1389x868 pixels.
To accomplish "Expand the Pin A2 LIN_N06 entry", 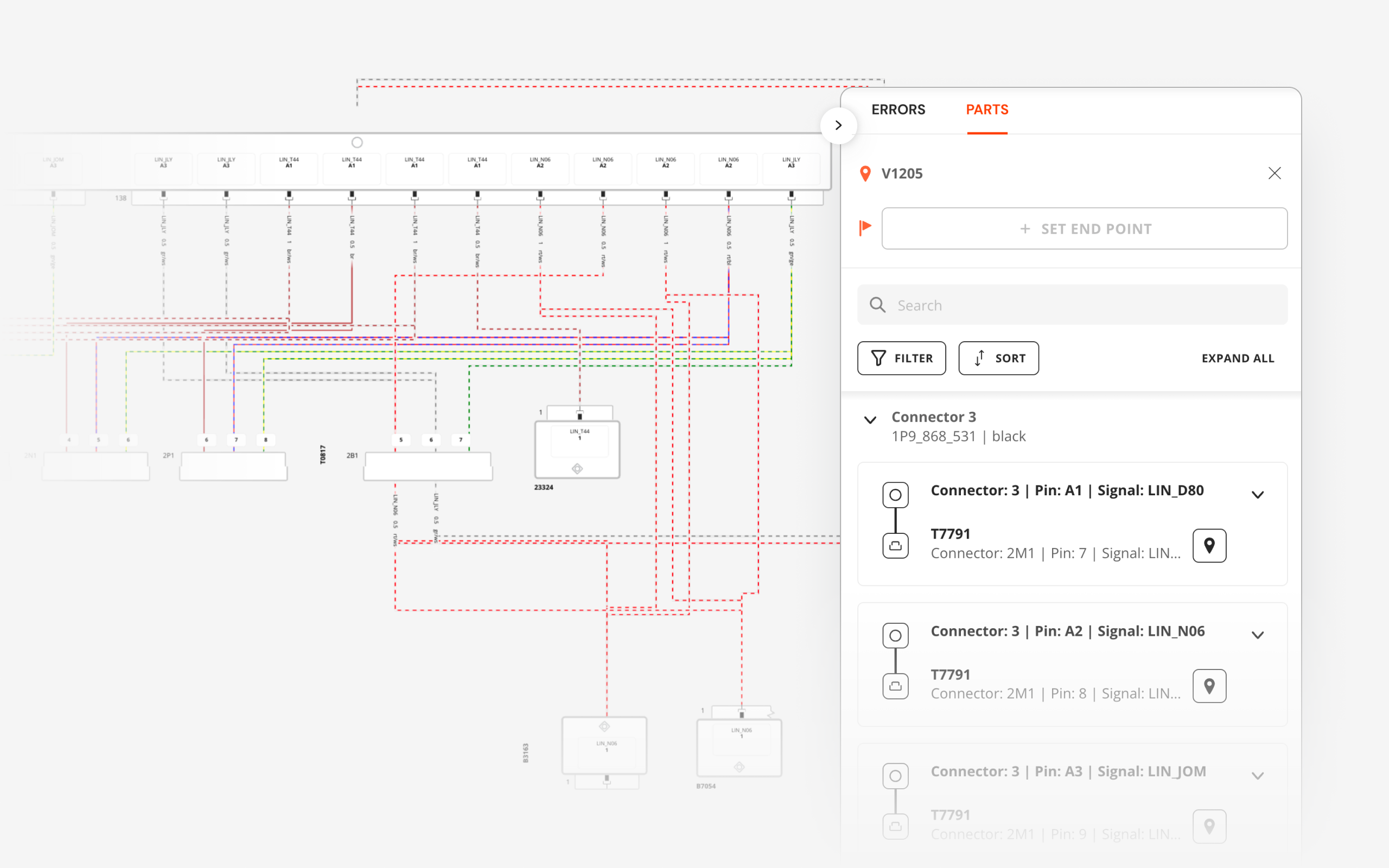I will click(1257, 635).
